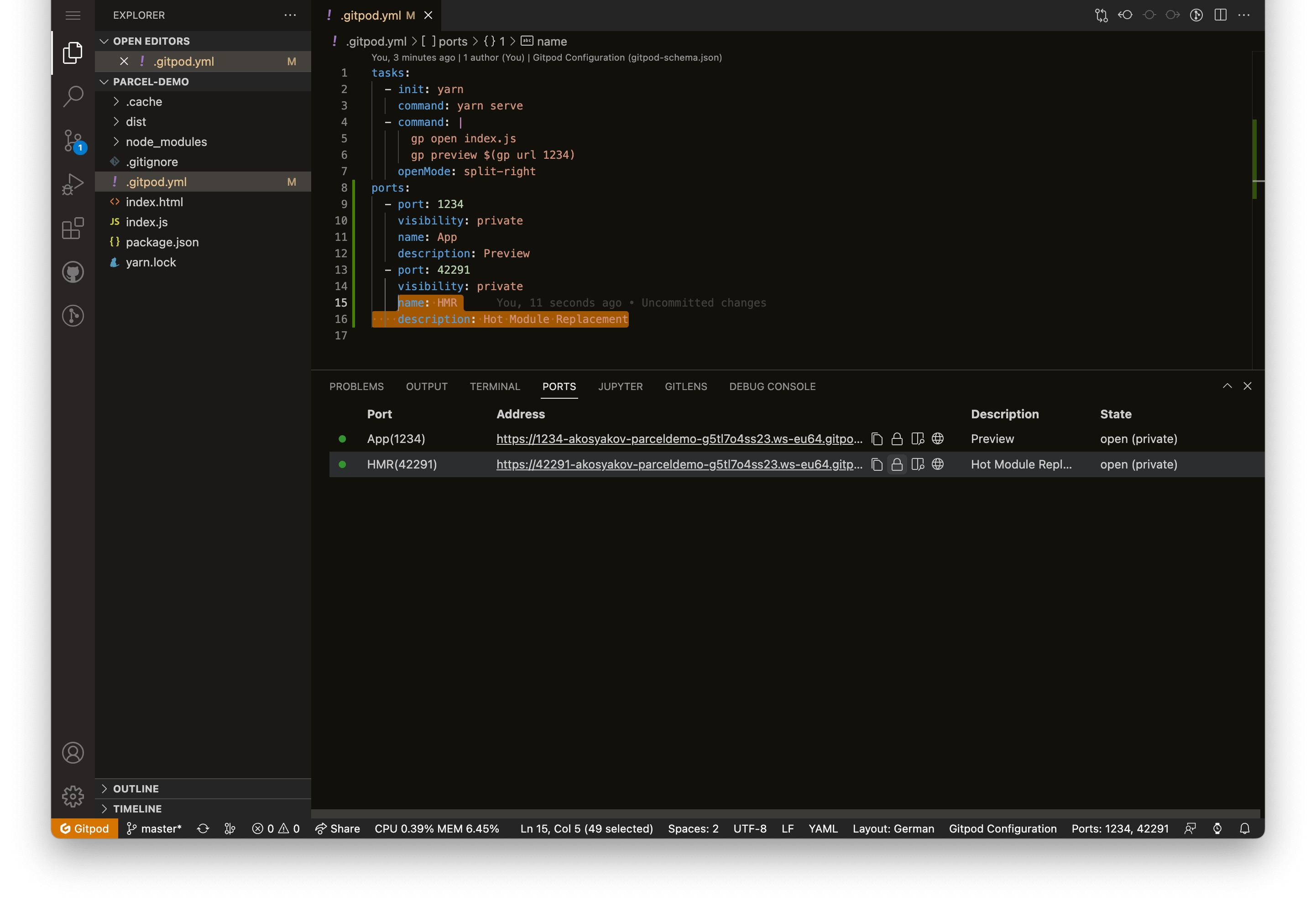The height and width of the screenshot is (906, 1316).
Task: Open Explorer views and more actions ellipsis
Action: 290,16
